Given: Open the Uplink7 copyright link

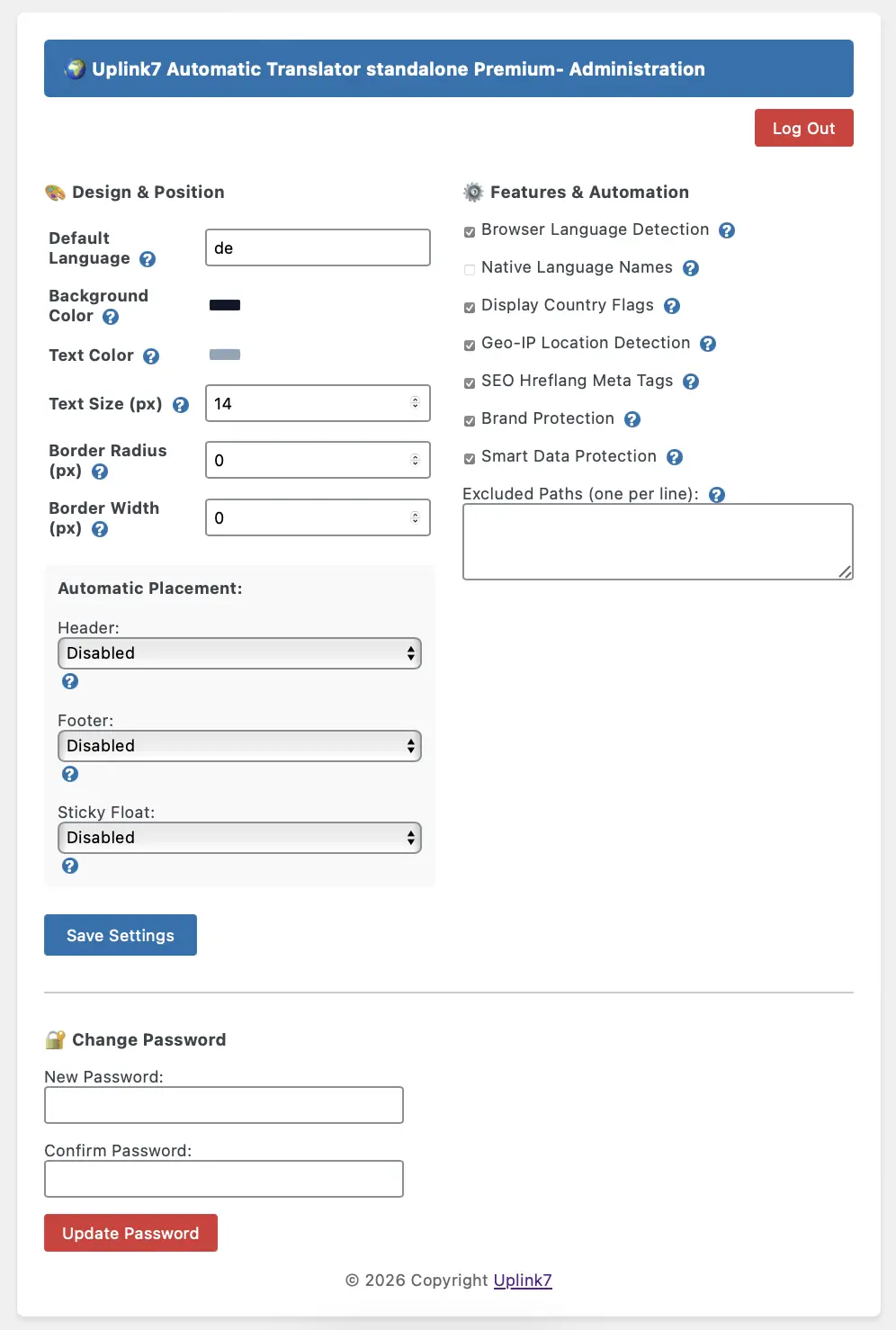Looking at the screenshot, I should pos(523,1281).
